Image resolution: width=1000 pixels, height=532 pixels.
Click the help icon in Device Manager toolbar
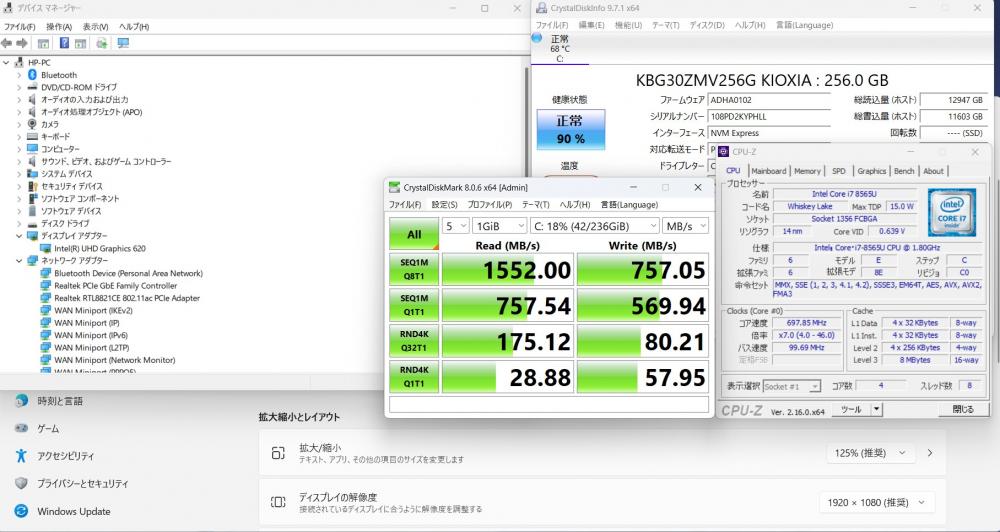click(64, 43)
